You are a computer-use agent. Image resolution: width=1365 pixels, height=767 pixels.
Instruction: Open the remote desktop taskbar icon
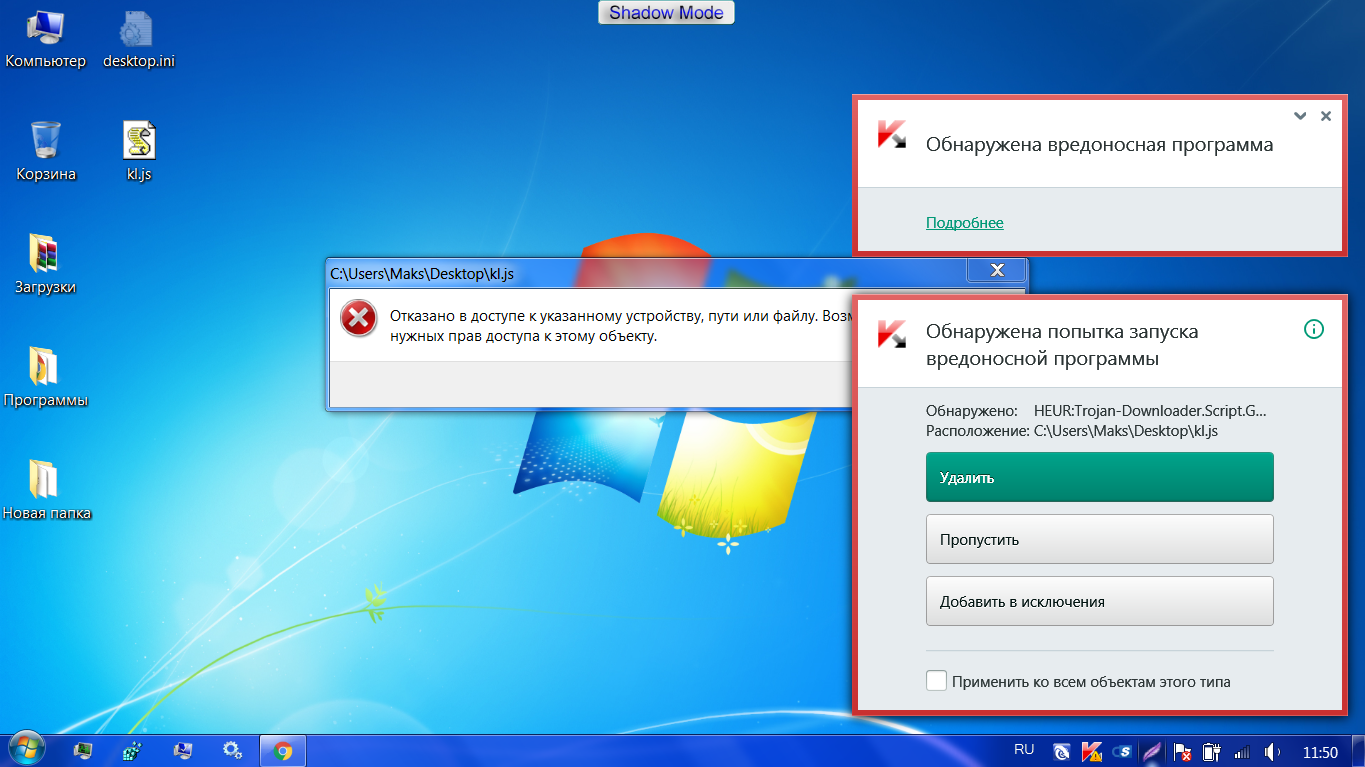click(182, 750)
